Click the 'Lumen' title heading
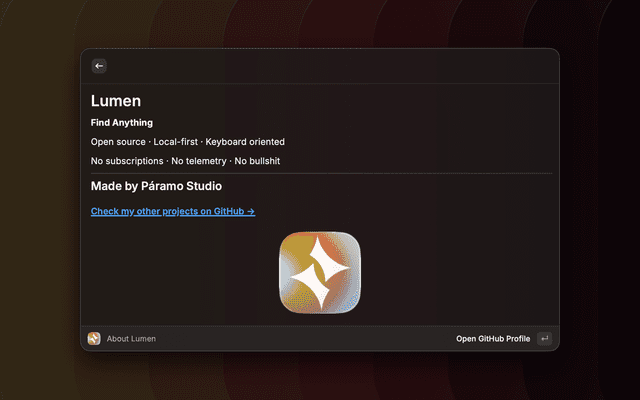 tap(116, 101)
